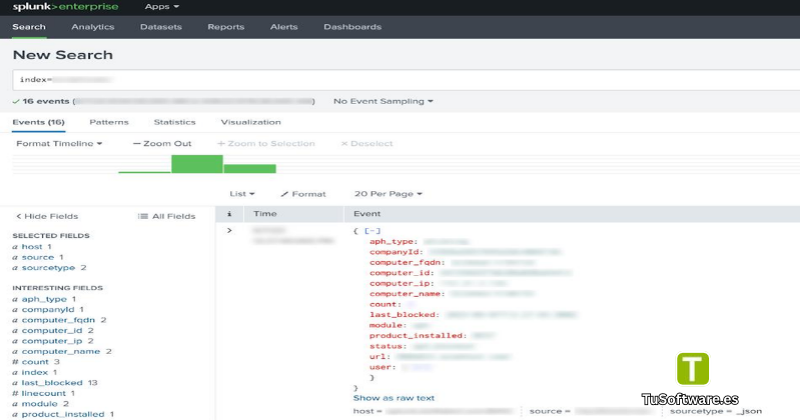Open the last_blocked interesting field

click(x=52, y=383)
